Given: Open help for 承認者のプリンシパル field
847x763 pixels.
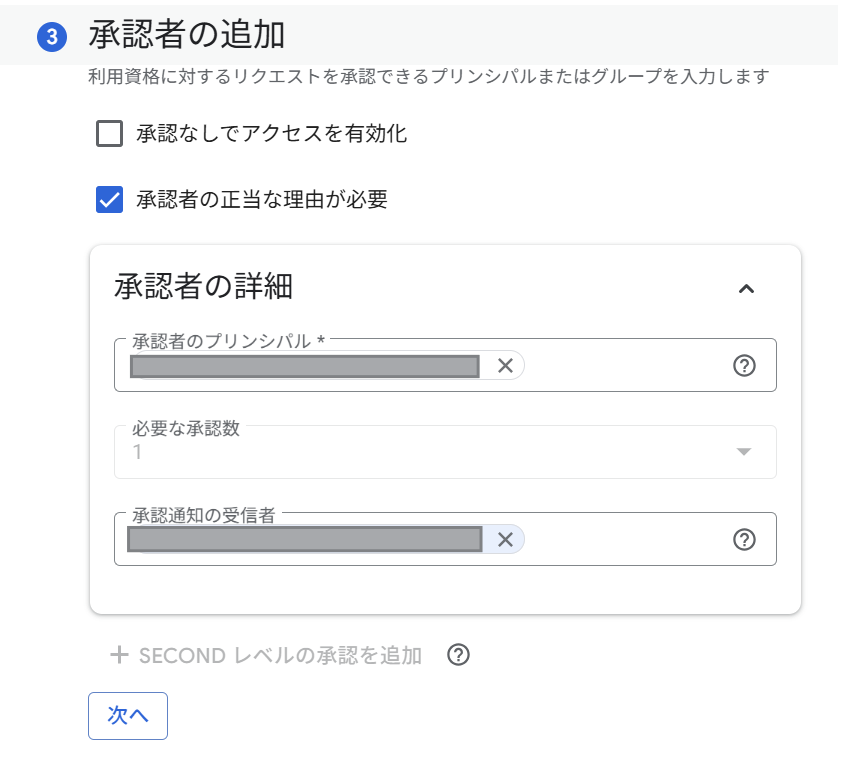Looking at the screenshot, I should click(x=744, y=366).
